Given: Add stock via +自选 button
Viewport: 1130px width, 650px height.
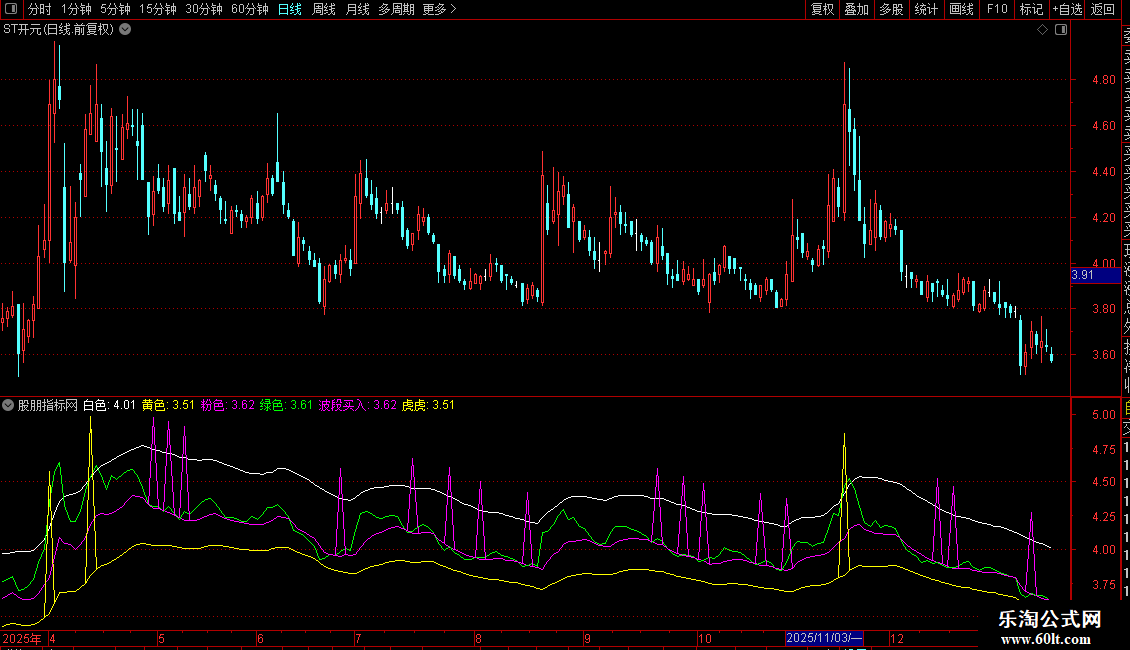Looking at the screenshot, I should click(x=1066, y=9).
